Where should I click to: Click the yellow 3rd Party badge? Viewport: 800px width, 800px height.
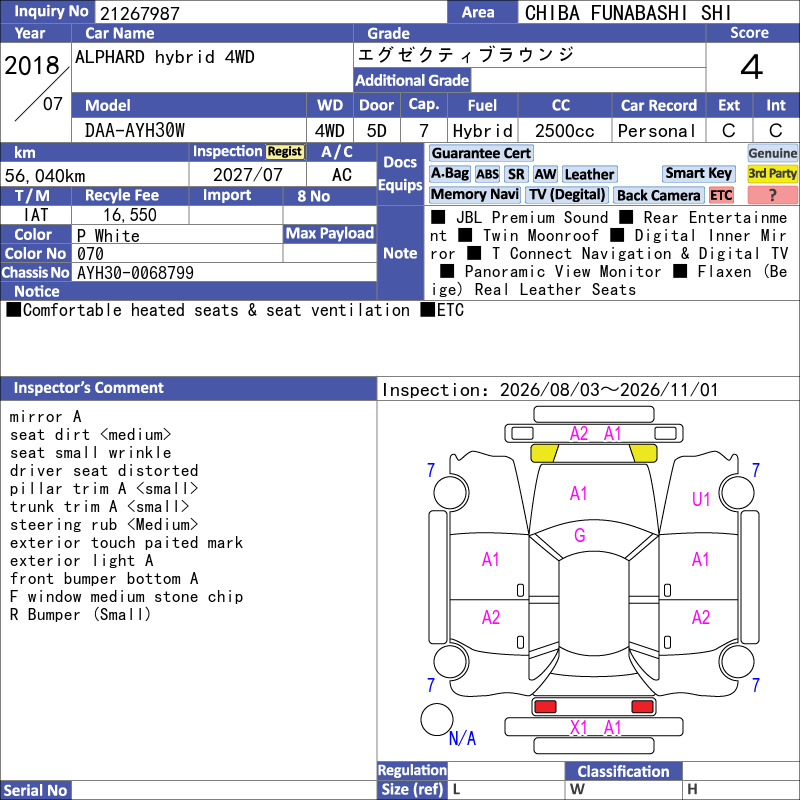tap(772, 173)
